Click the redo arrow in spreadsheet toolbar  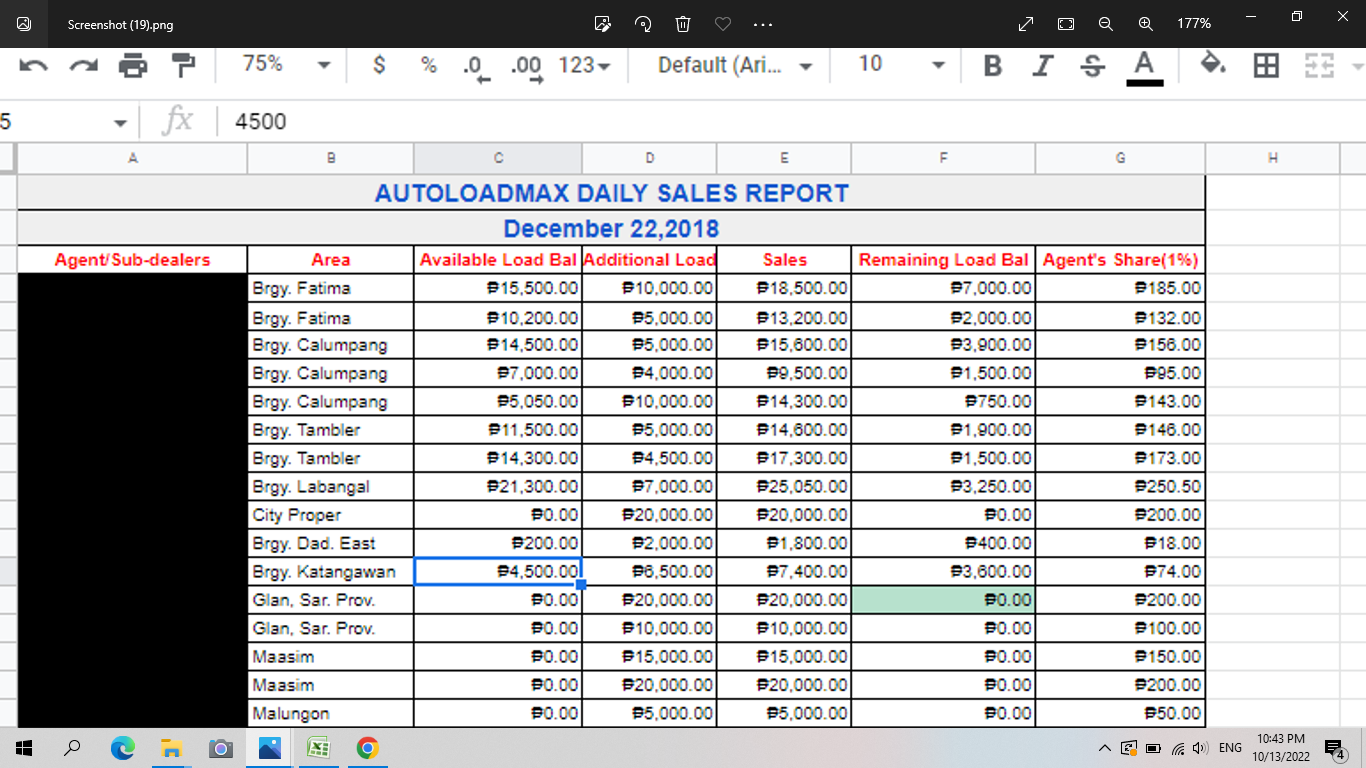82,66
